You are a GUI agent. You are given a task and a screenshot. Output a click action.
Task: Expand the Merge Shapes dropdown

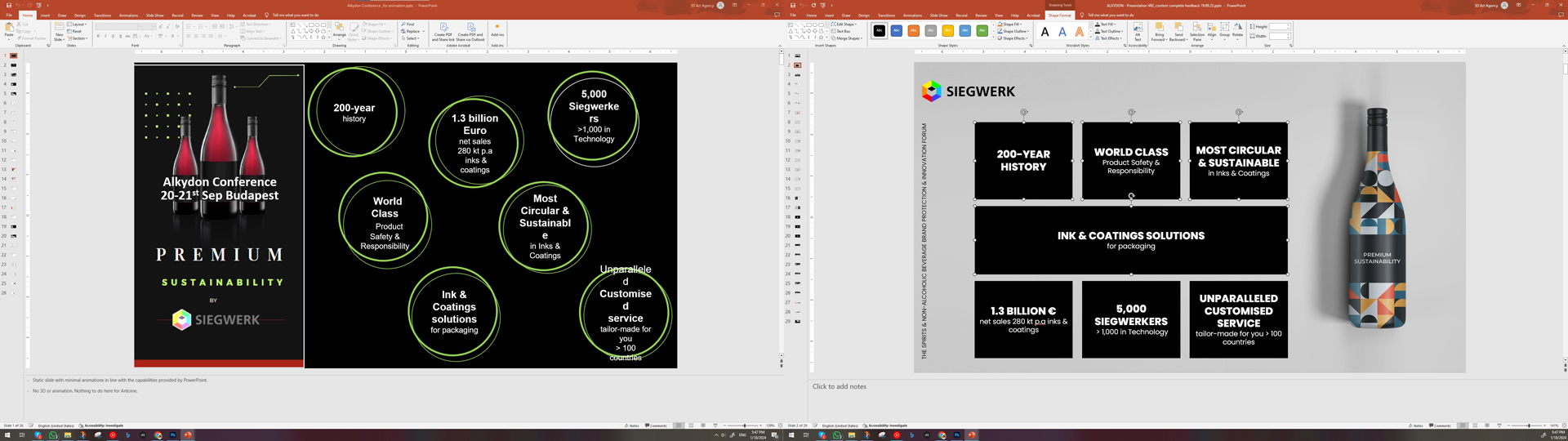[848, 38]
